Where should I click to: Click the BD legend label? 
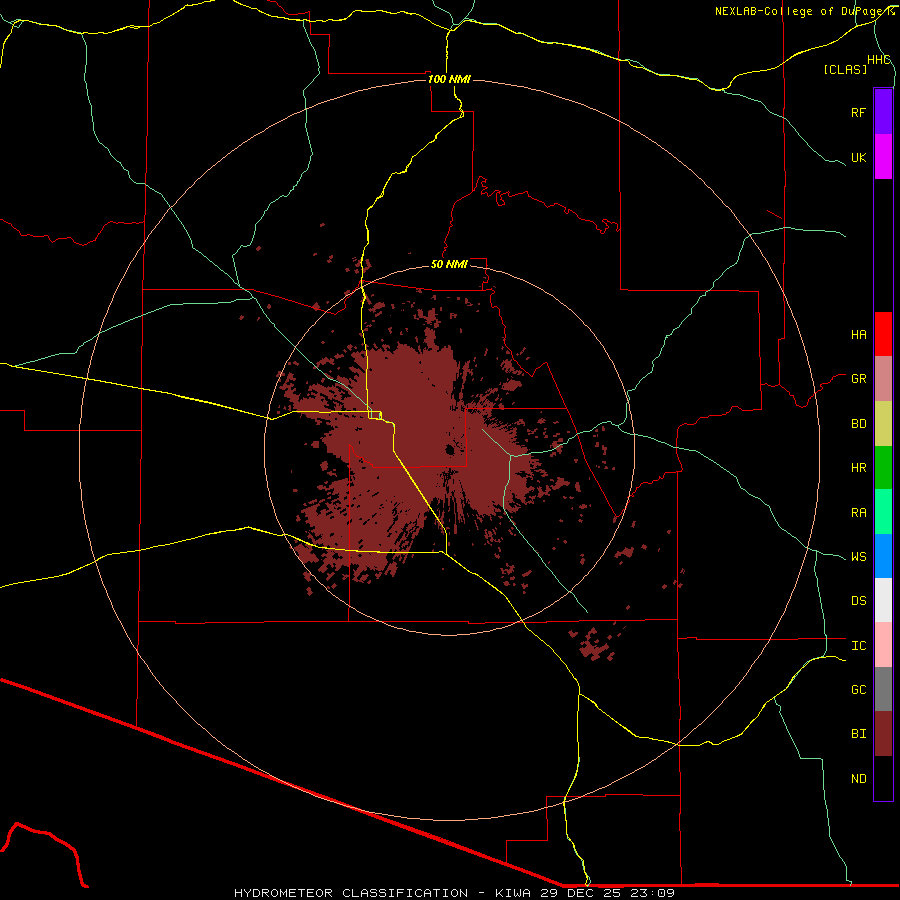pos(858,424)
